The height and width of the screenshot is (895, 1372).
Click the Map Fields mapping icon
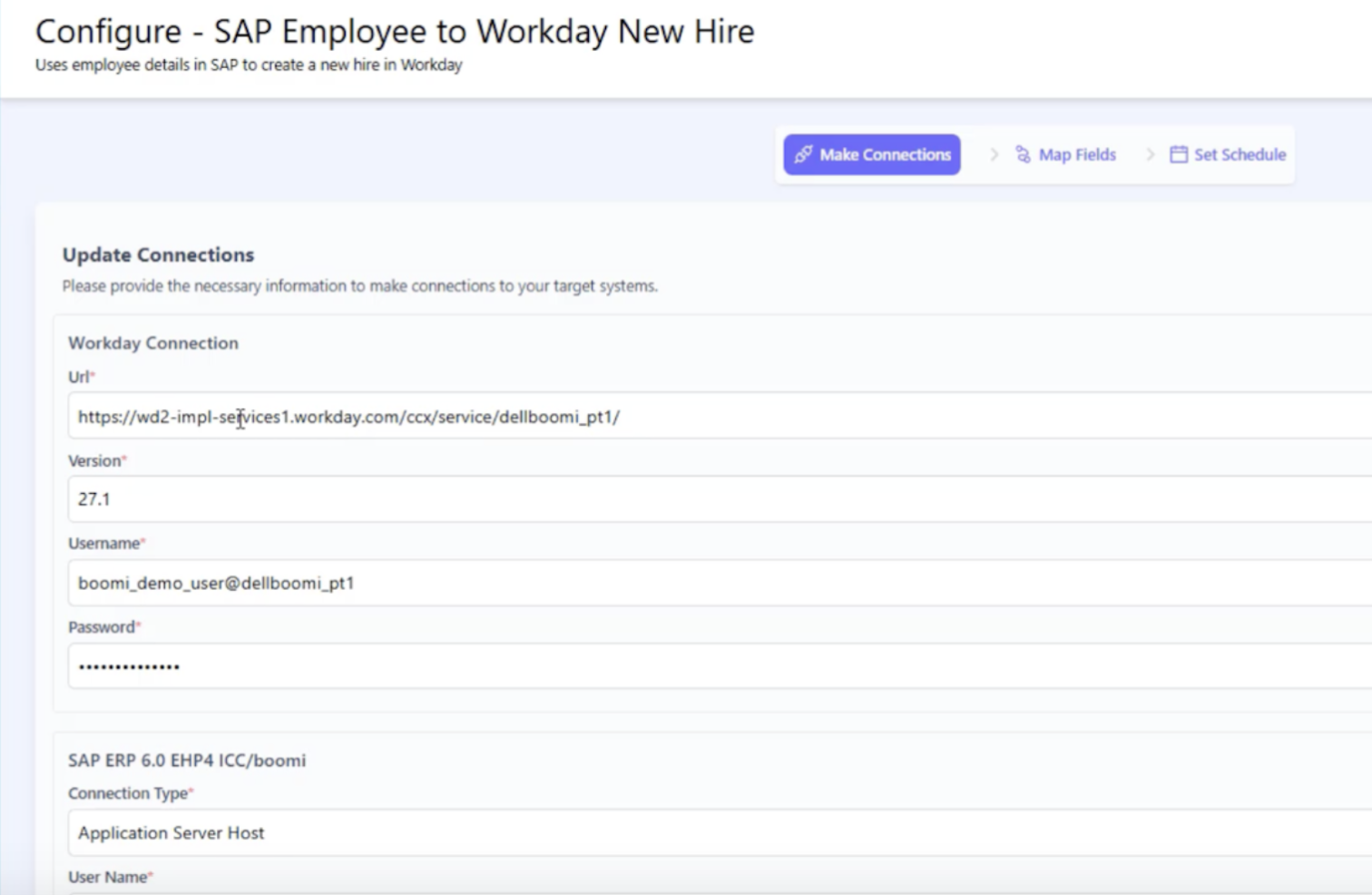[1023, 154]
